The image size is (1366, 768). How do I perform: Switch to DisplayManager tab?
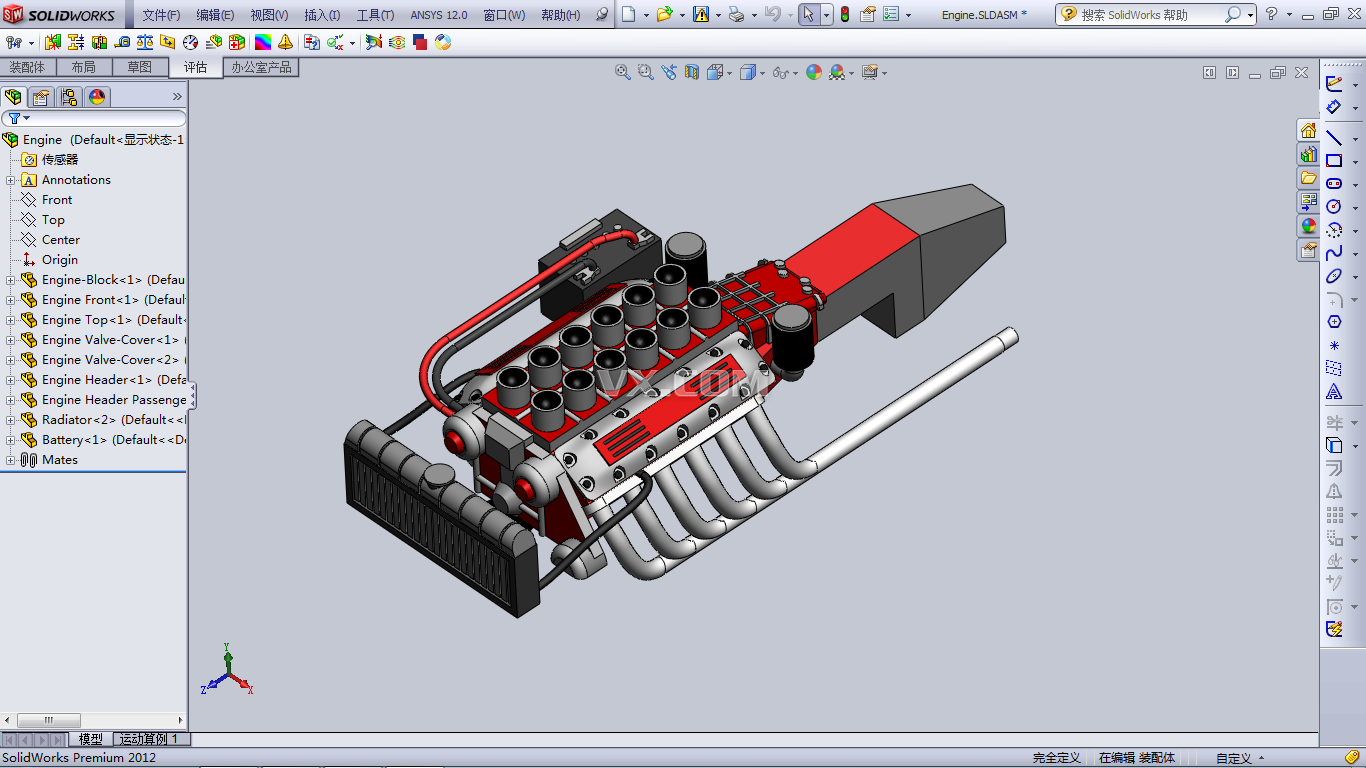97,97
